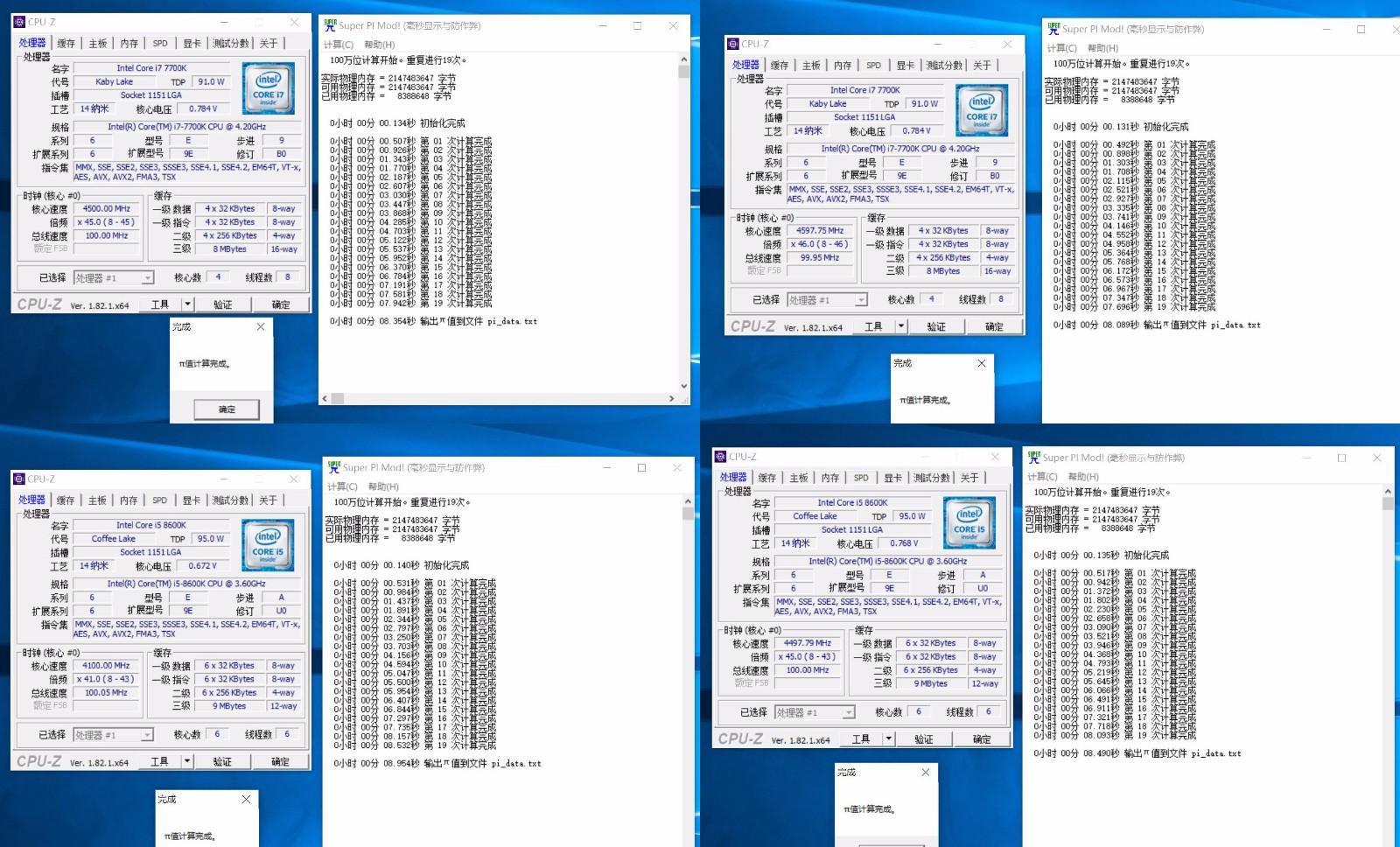This screenshot has width=1400, height=847.
Task: Expand 工具 dropdown arrow in 4500.00 MHz CPU-Z
Action: pos(187,304)
